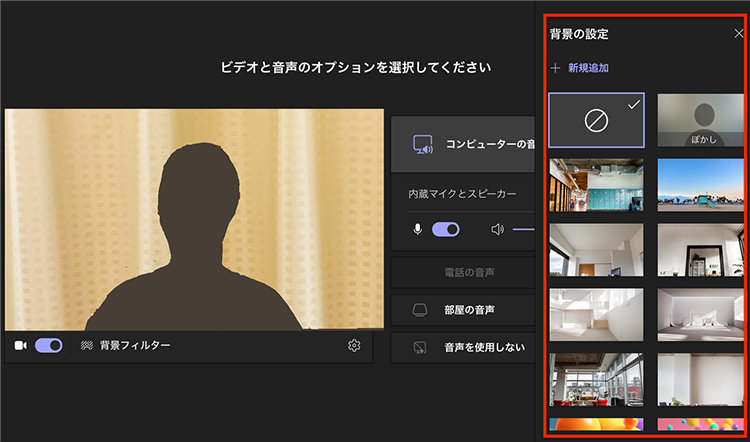Choose the pink with colorful balls background
Viewport: 750px width, 442px height.
click(x=701, y=425)
